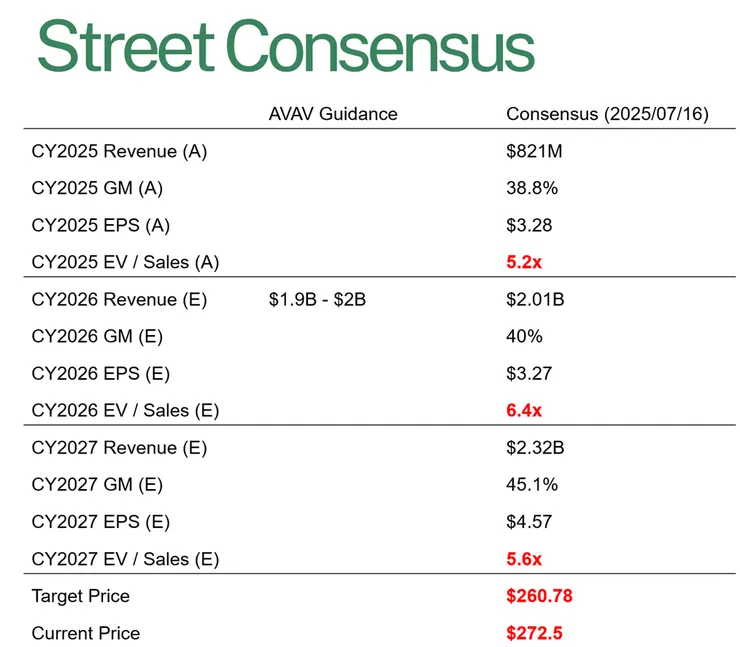Click the $260.78 target price value
The image size is (740, 647).
click(x=539, y=596)
